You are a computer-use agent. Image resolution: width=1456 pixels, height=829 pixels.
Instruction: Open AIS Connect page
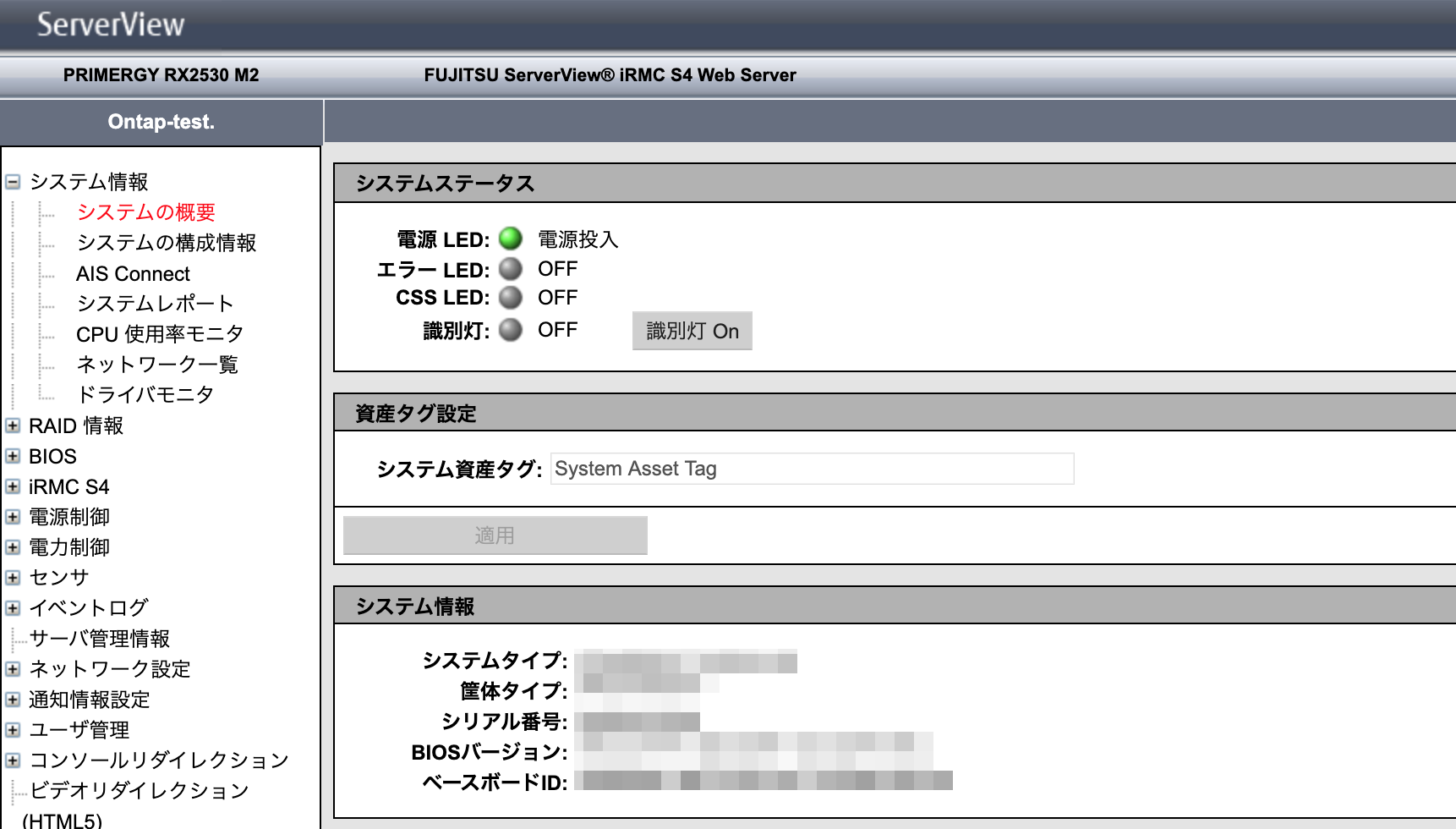(133, 274)
